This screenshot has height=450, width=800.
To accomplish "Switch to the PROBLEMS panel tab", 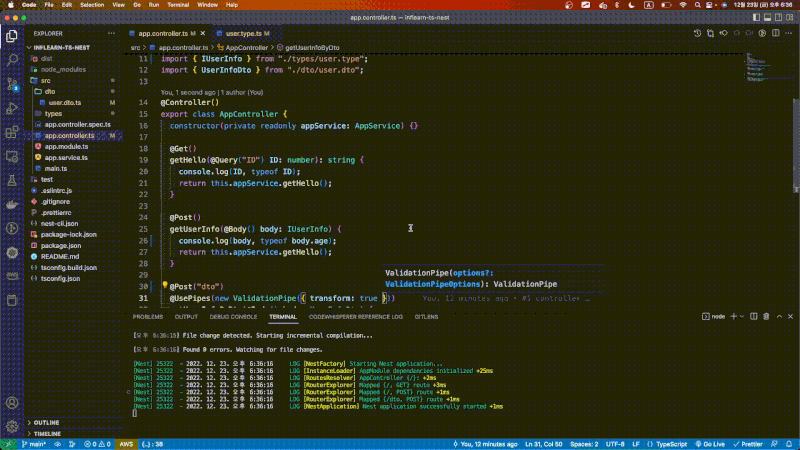I will coord(148,316).
